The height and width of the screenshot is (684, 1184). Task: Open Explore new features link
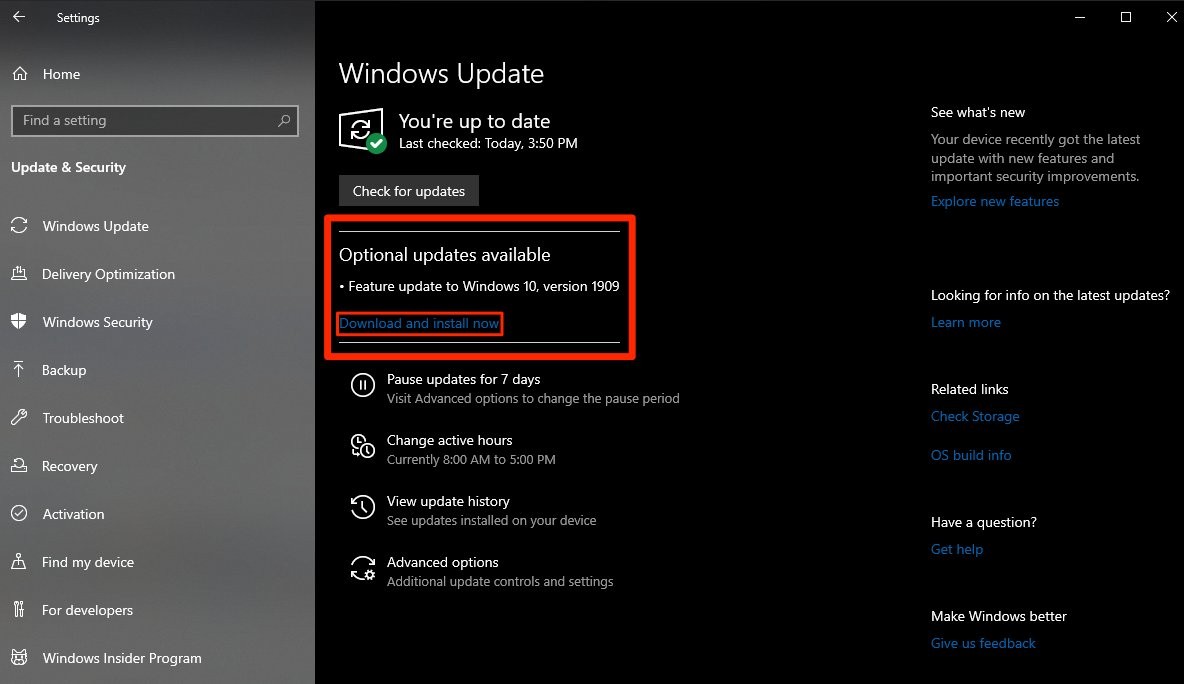click(x=994, y=201)
